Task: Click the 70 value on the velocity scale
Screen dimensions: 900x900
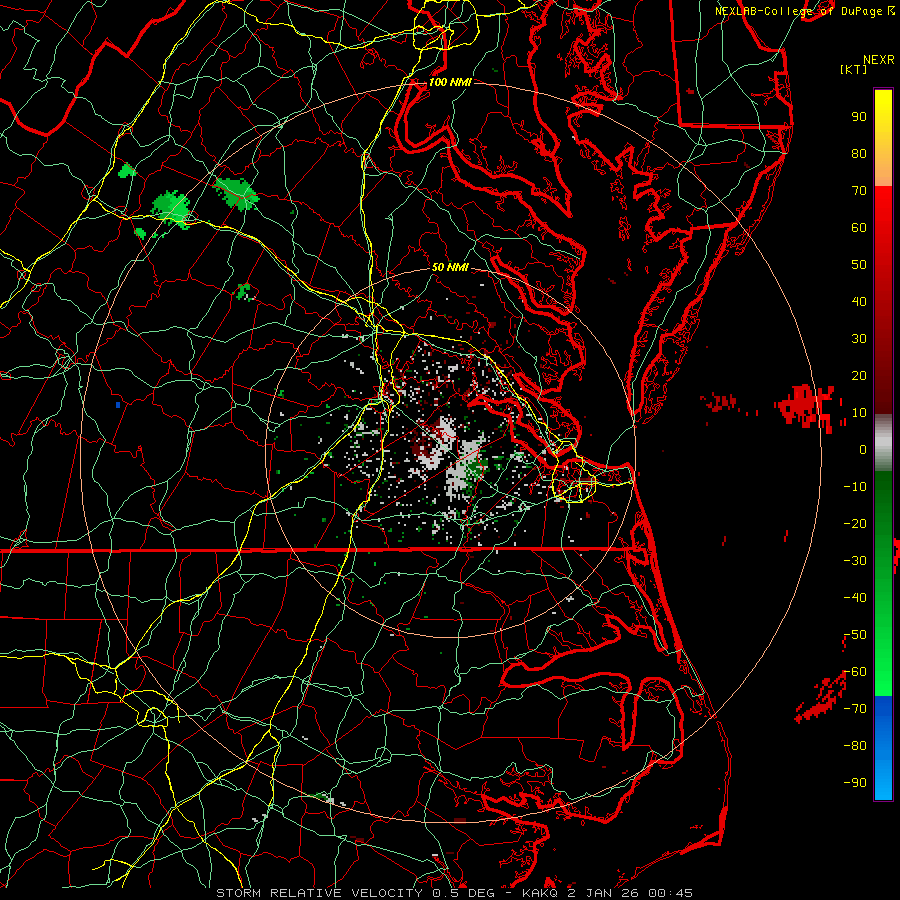Action: (x=859, y=191)
